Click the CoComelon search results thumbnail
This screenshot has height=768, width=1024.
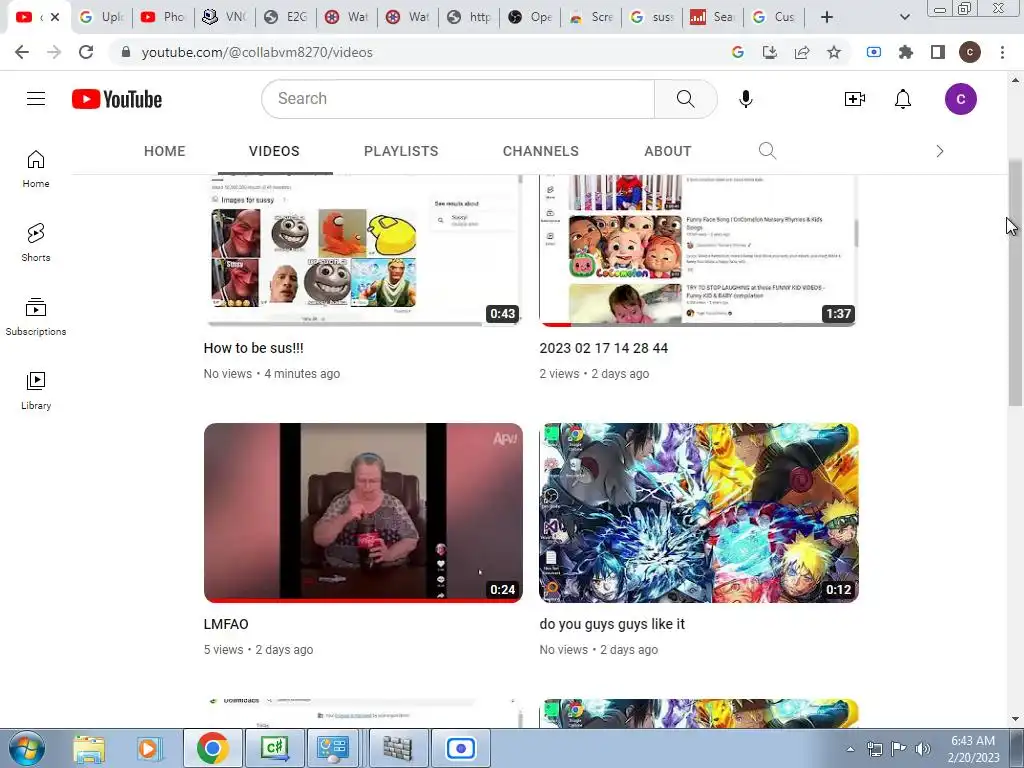tap(699, 250)
